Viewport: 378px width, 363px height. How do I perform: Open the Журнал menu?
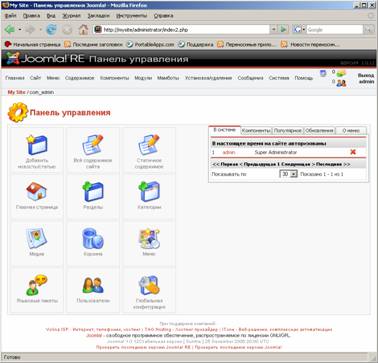tap(71, 16)
